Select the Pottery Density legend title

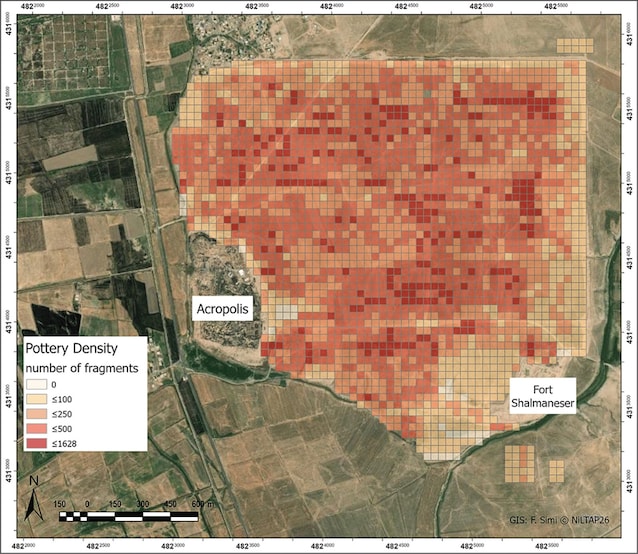(x=72, y=349)
